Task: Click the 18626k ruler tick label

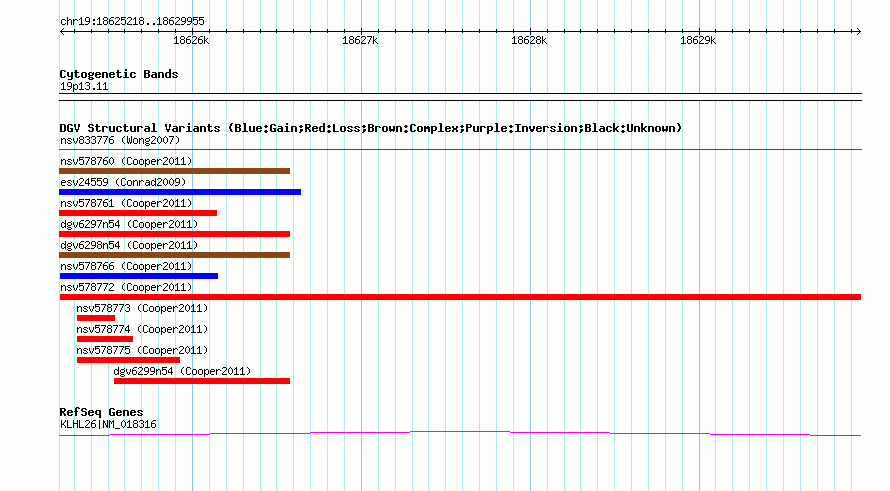Action: point(191,40)
